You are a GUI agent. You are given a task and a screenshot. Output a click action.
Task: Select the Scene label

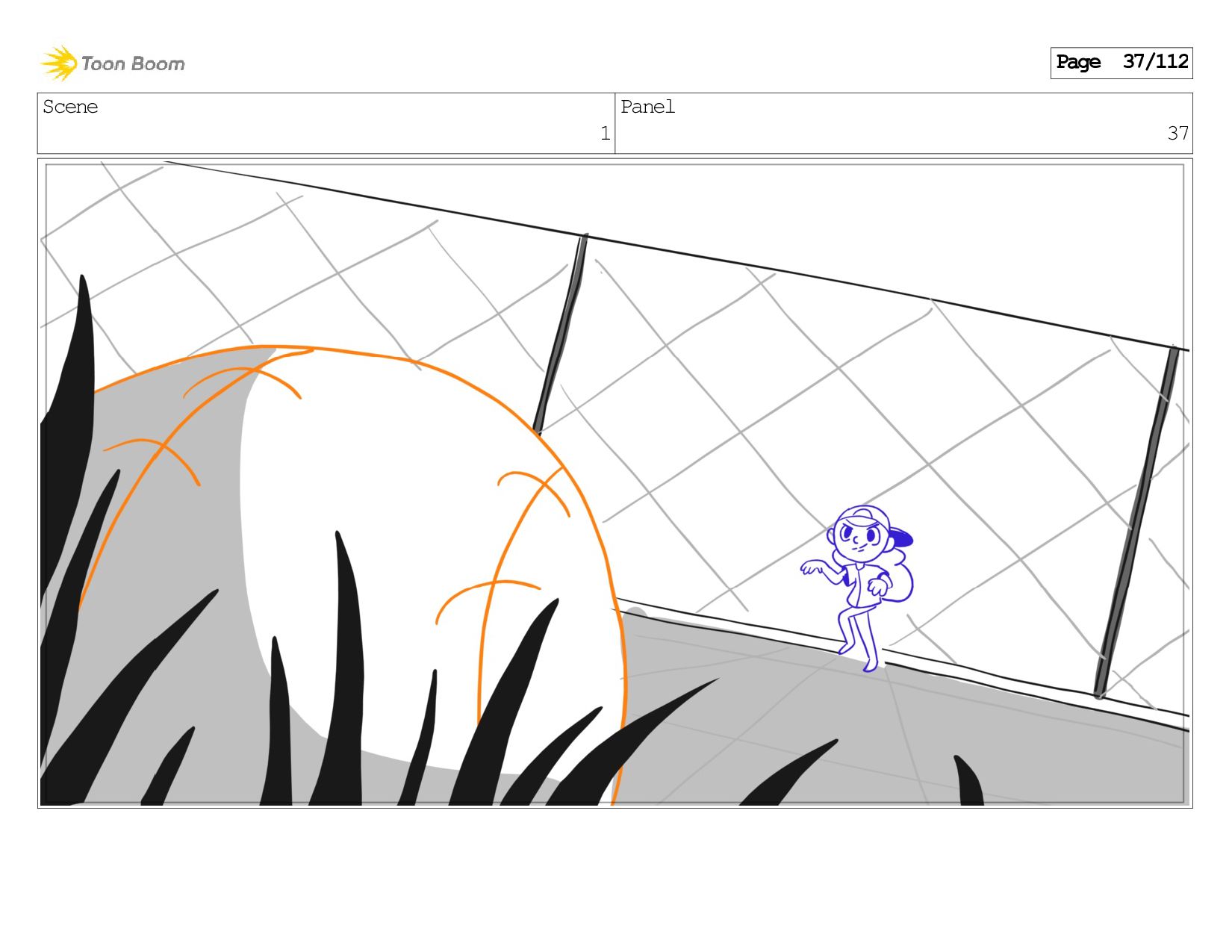70,107
